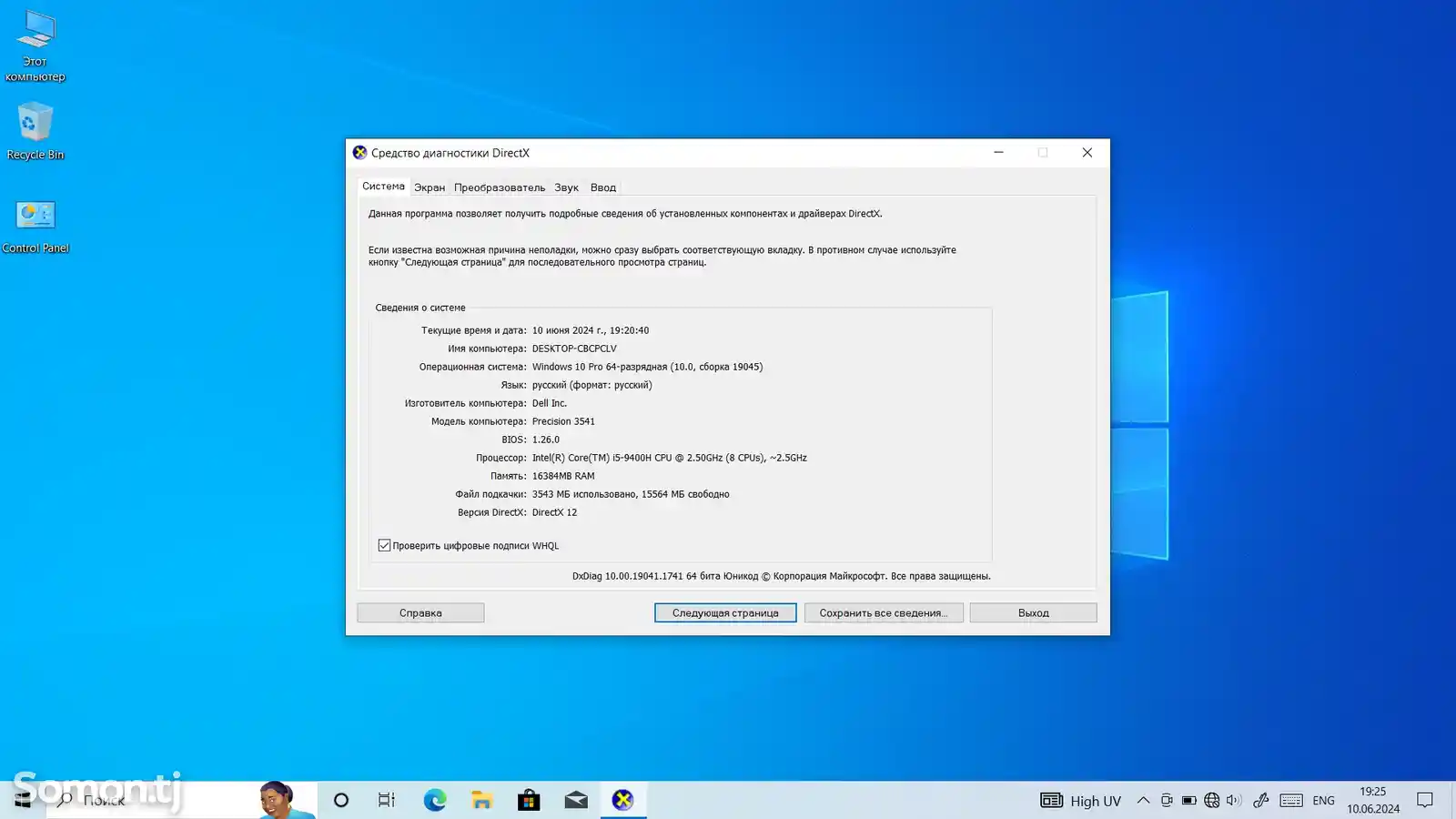Viewport: 1456px width, 819px height.
Task: Click the computer name DESKTOP-CBCPCLV
Action: (574, 349)
